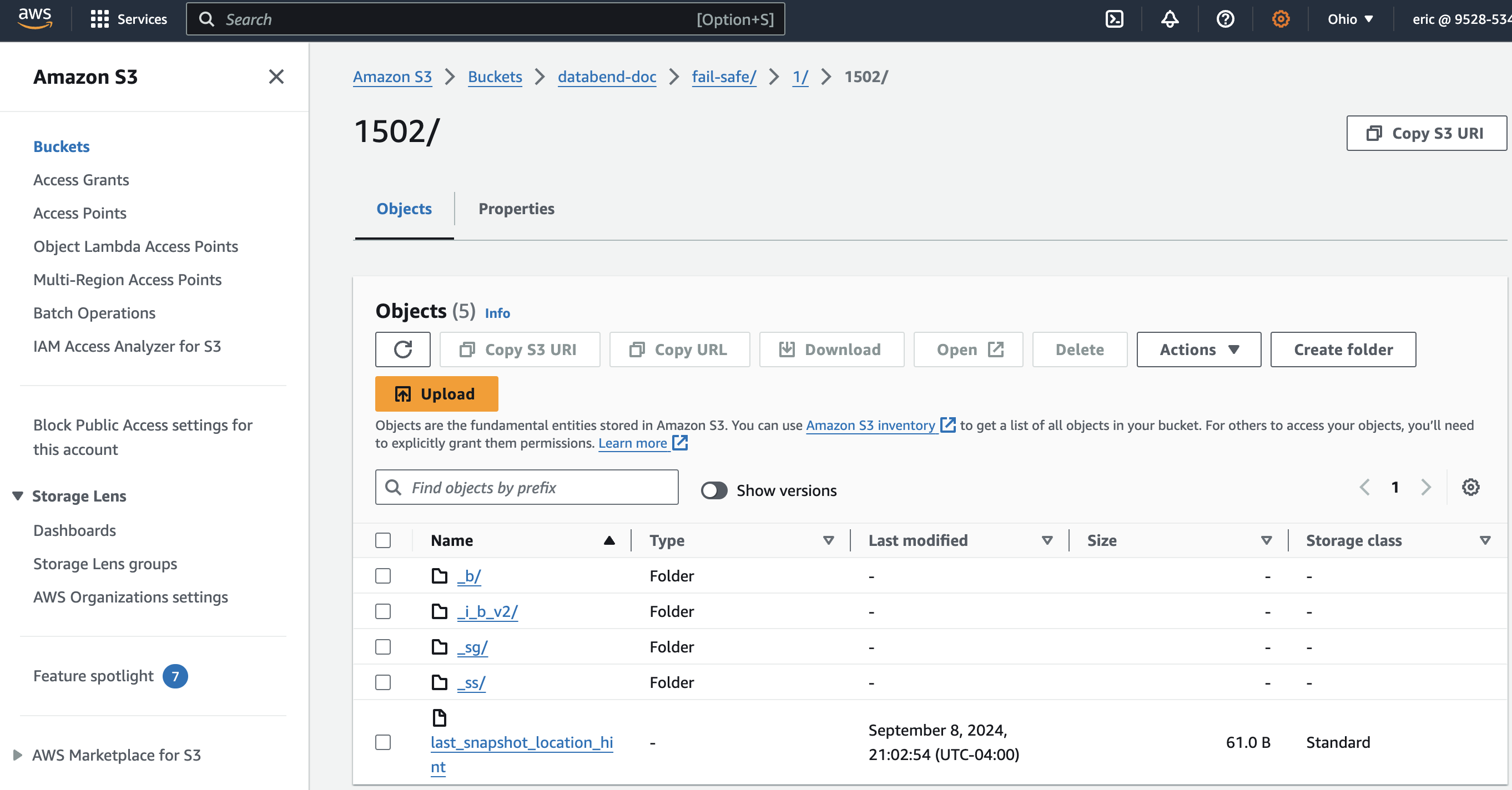
Task: Sort by the Last modified column arrow
Action: (1047, 540)
